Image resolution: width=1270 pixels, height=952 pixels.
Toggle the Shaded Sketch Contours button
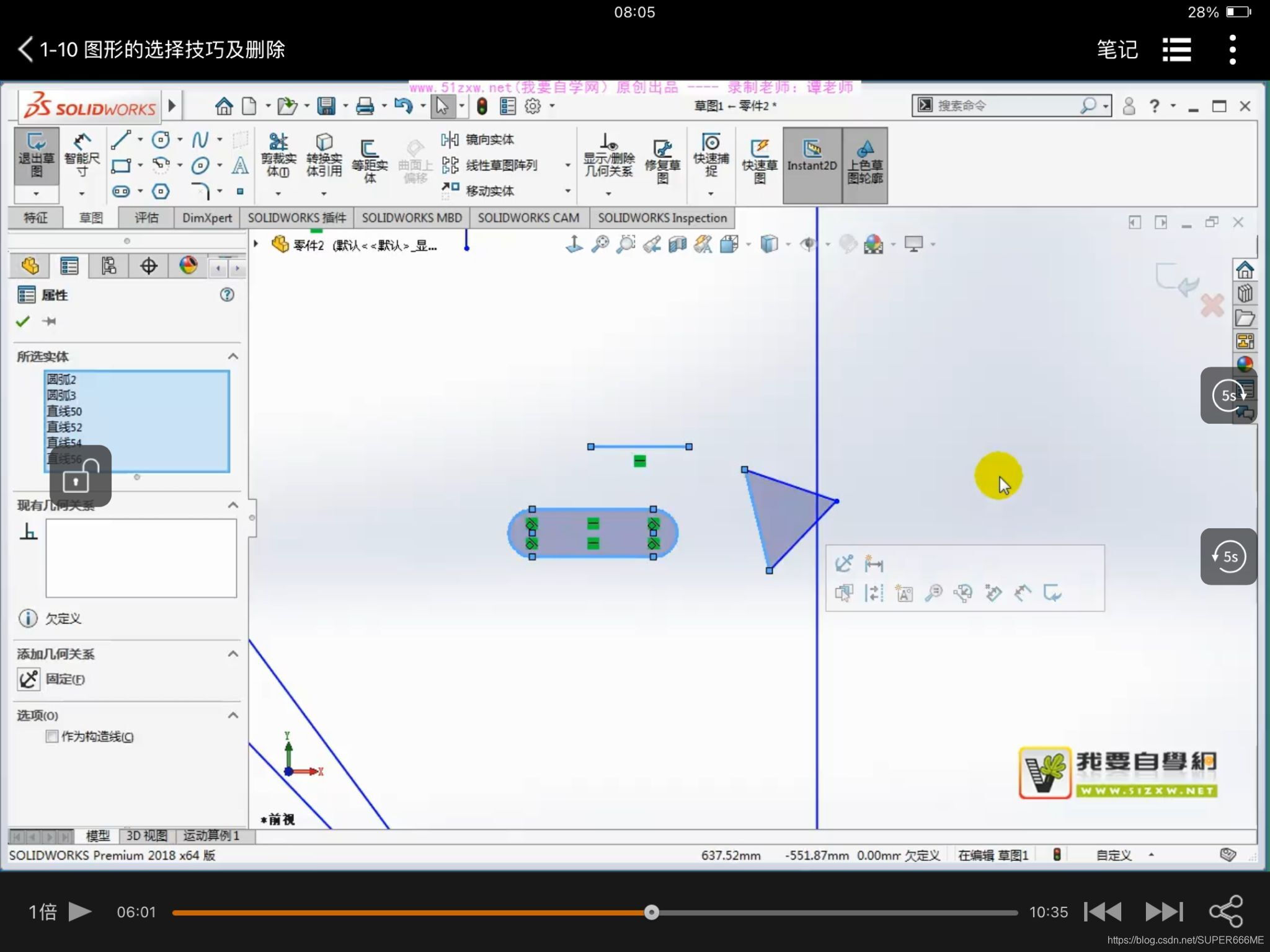click(x=865, y=160)
